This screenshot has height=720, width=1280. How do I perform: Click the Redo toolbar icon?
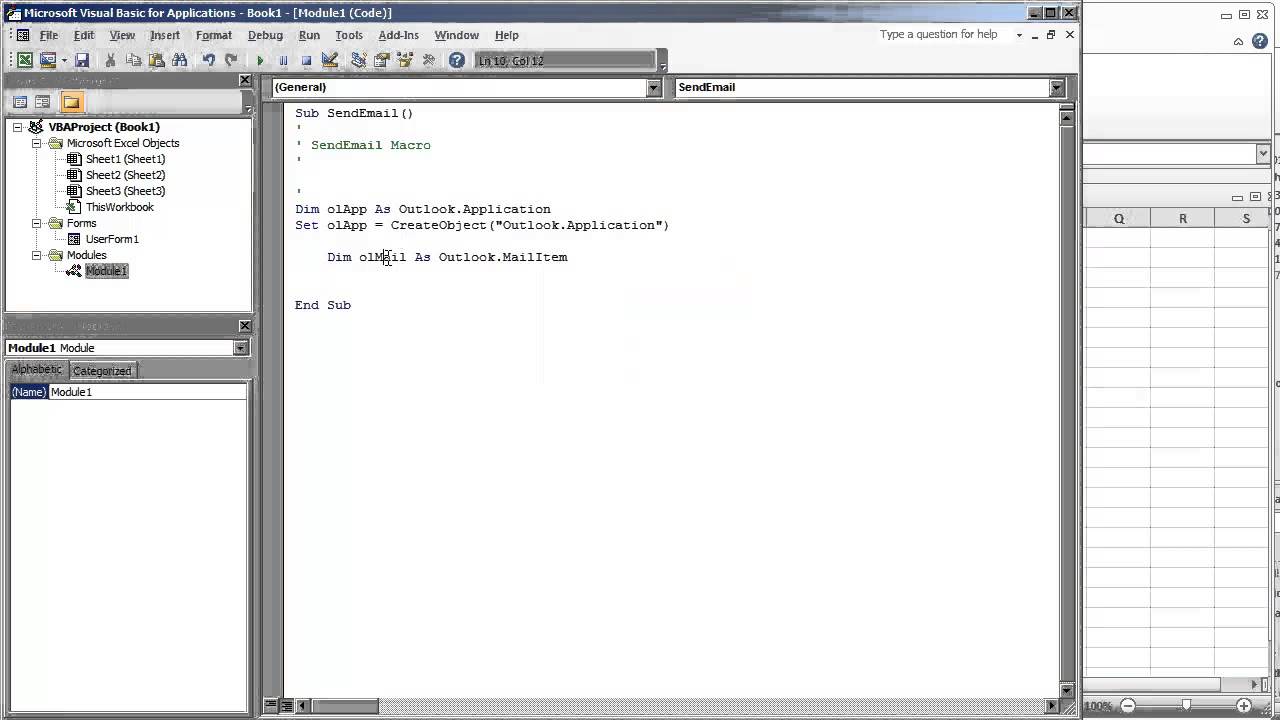click(x=231, y=61)
